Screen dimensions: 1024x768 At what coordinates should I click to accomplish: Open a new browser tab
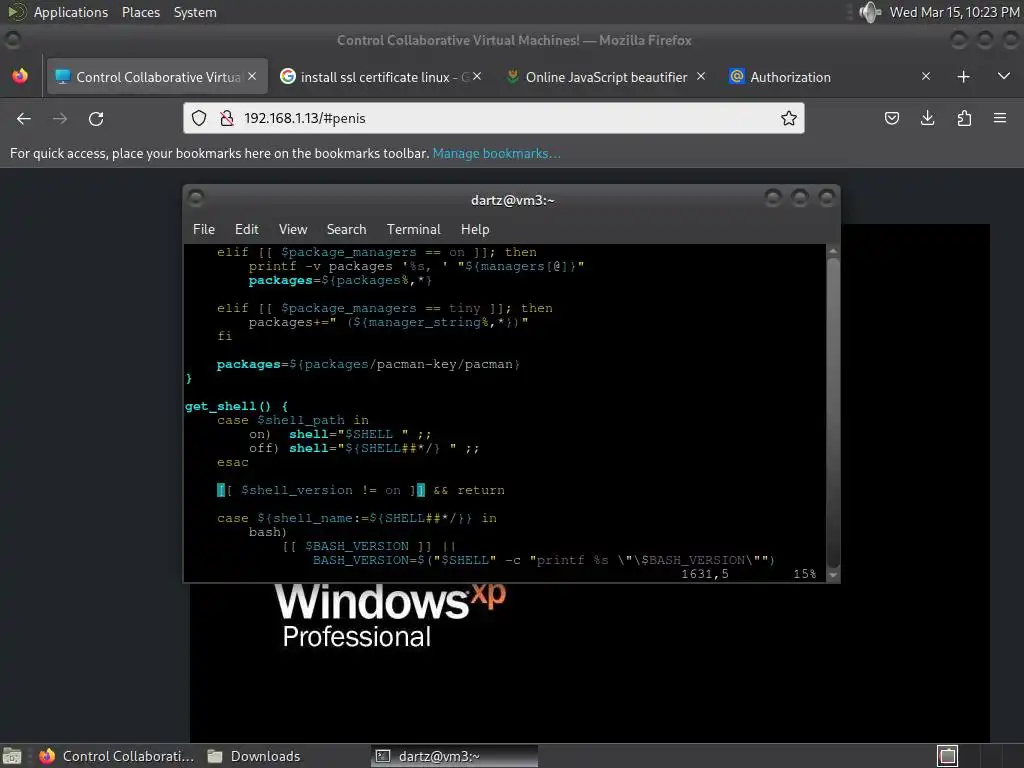pos(963,77)
